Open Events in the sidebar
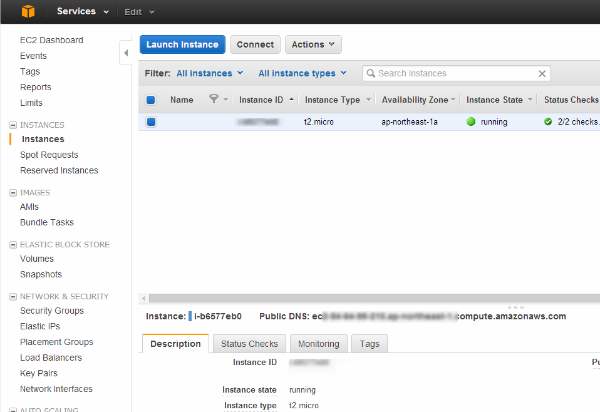Viewport: 600px width, 412px height. coord(33,56)
